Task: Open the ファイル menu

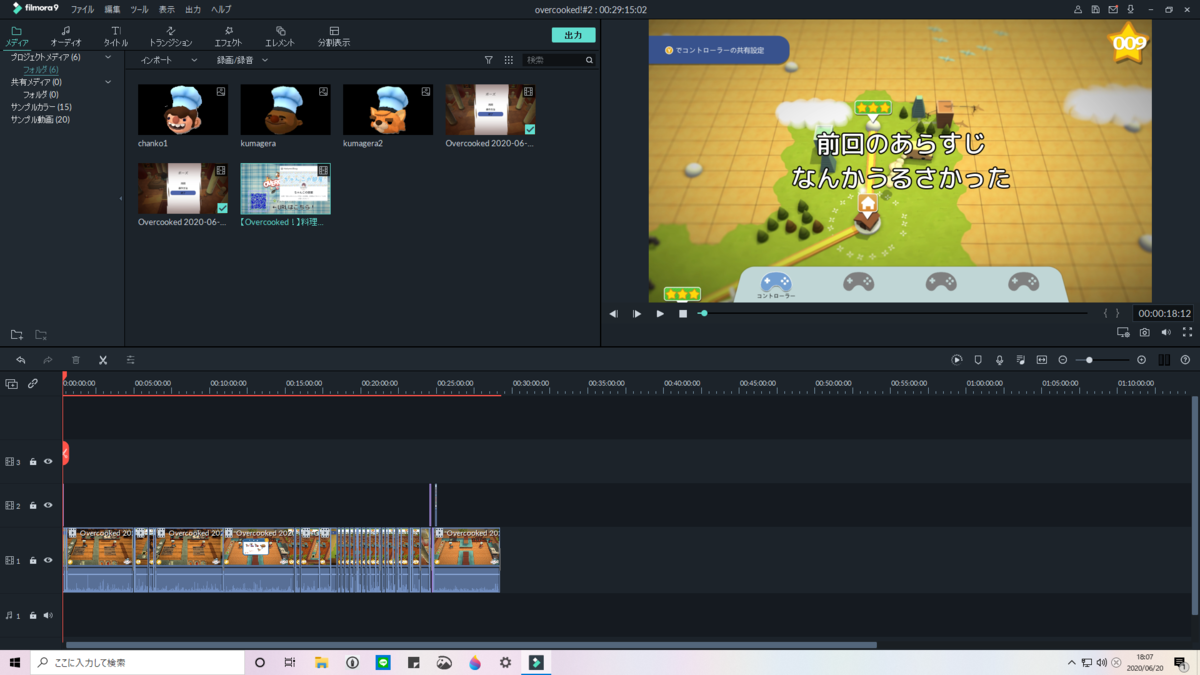Action: 82,9
